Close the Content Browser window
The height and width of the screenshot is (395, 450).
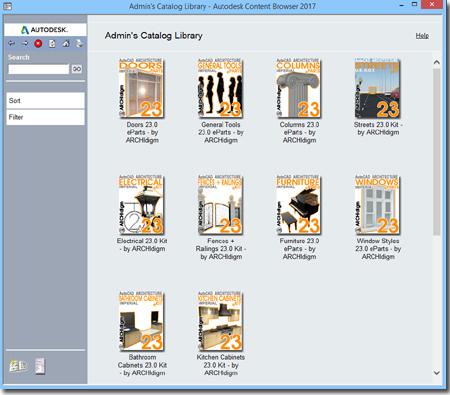[432, 5]
